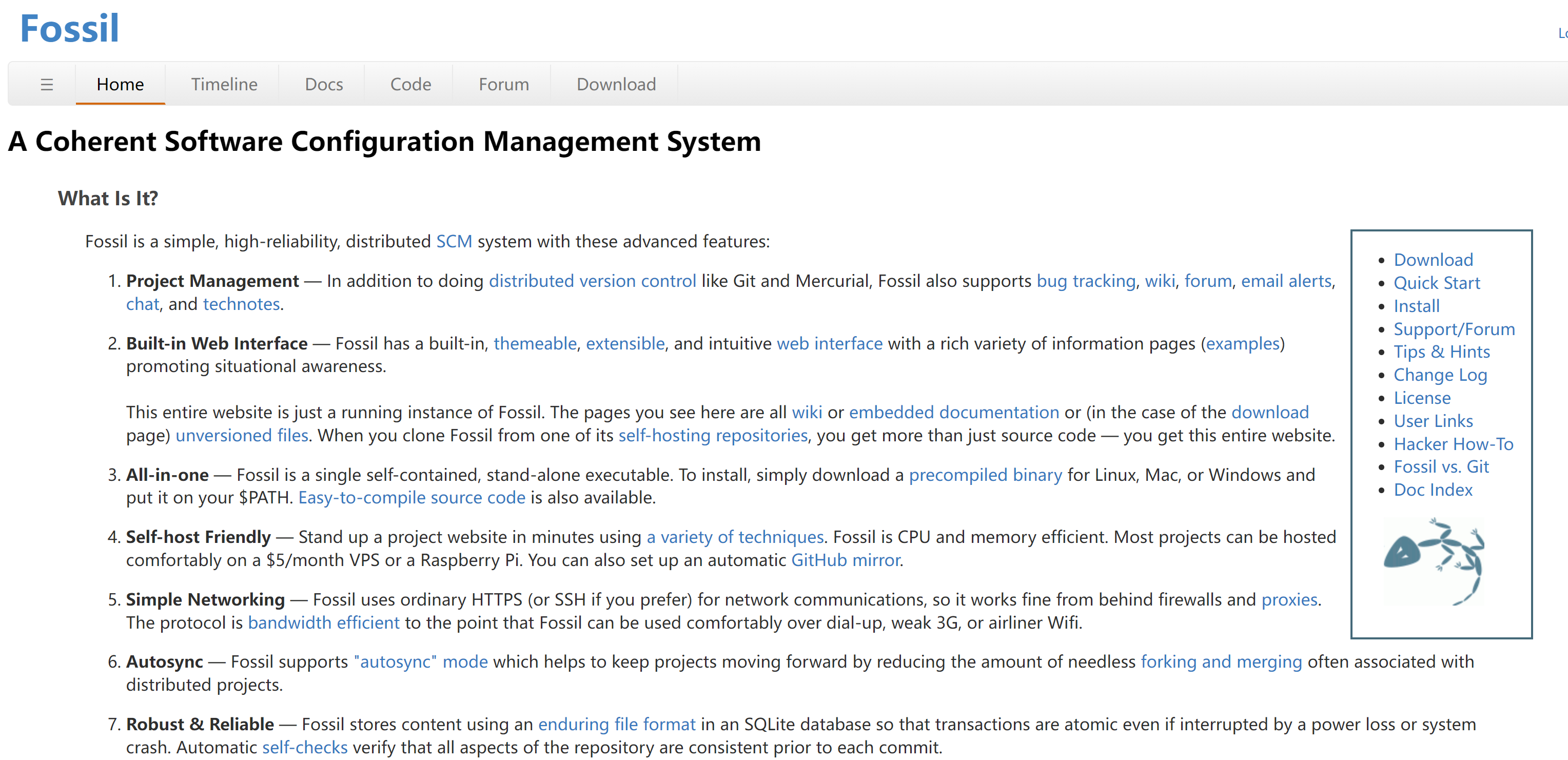Click the "Self-host Friendly" bold text

(x=198, y=537)
